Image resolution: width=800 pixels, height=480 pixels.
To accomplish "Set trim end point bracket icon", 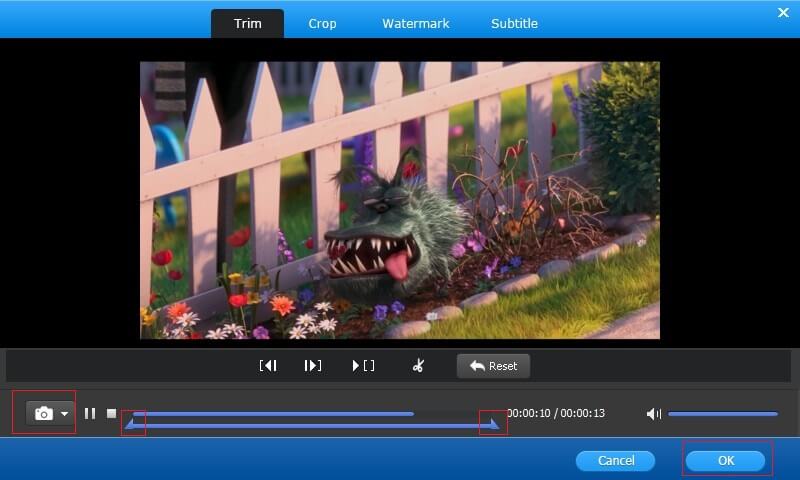I will coord(313,366).
